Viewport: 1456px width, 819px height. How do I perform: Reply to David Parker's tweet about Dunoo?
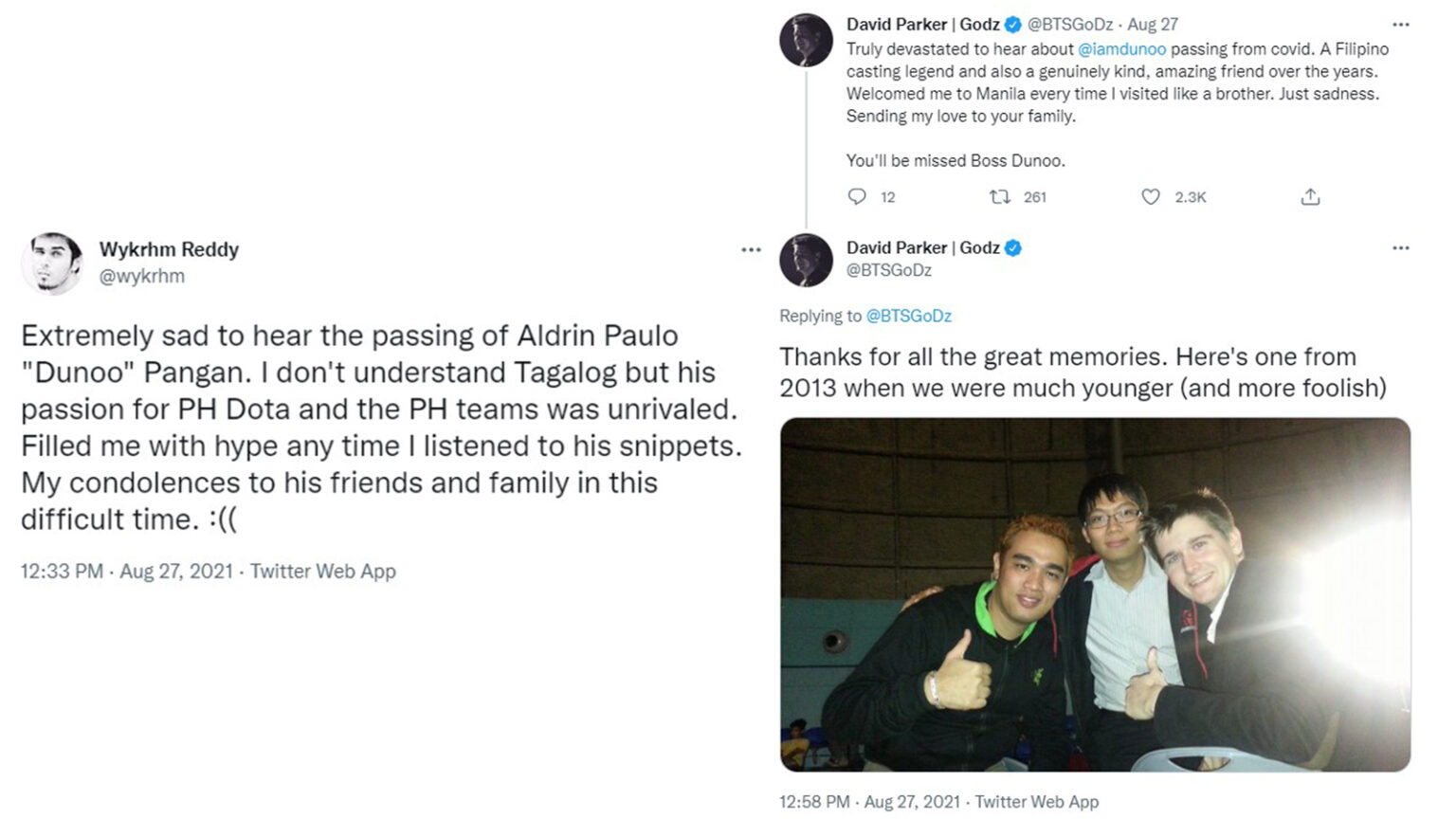(858, 196)
